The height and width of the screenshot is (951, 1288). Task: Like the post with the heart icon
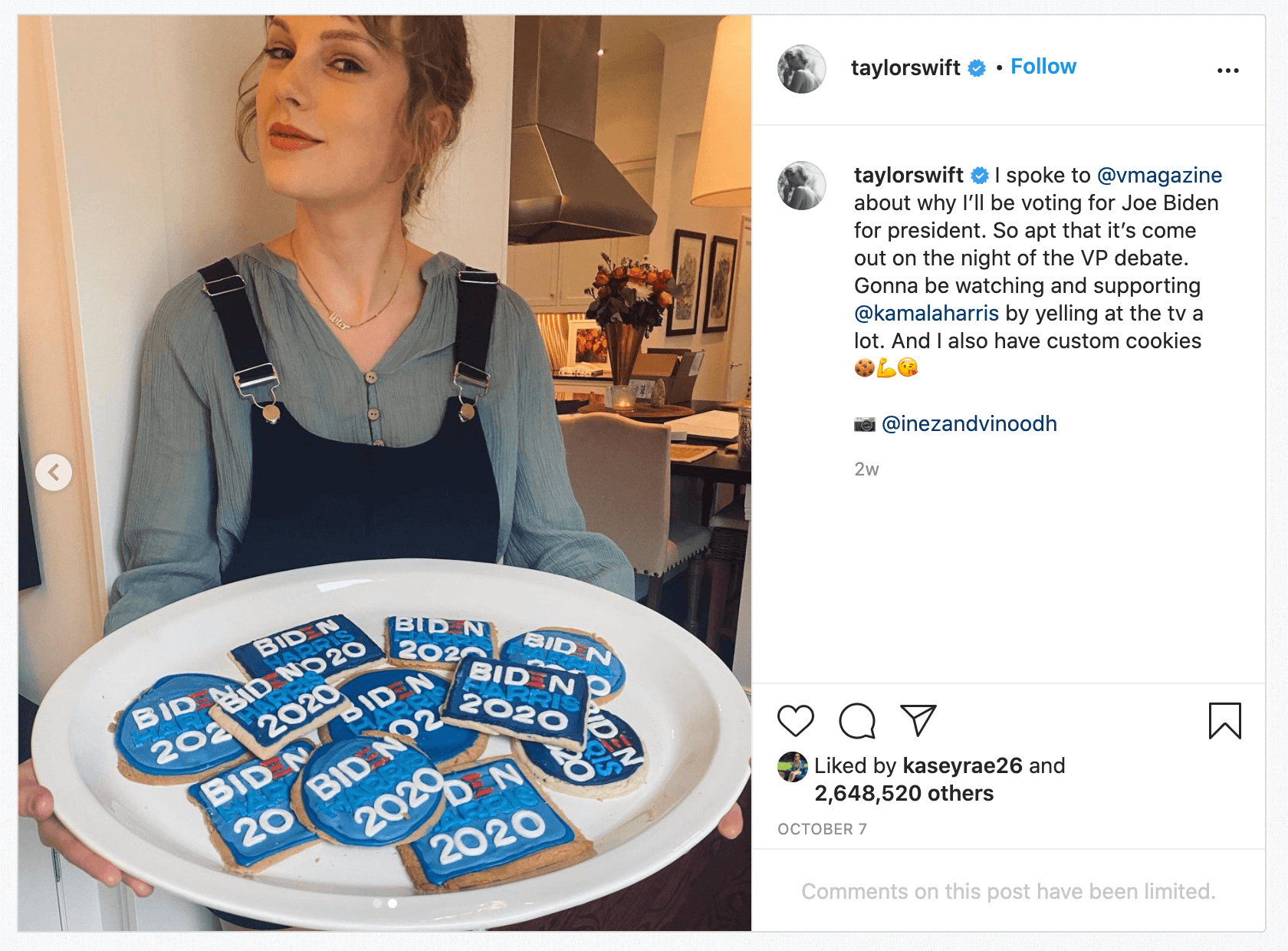(795, 721)
